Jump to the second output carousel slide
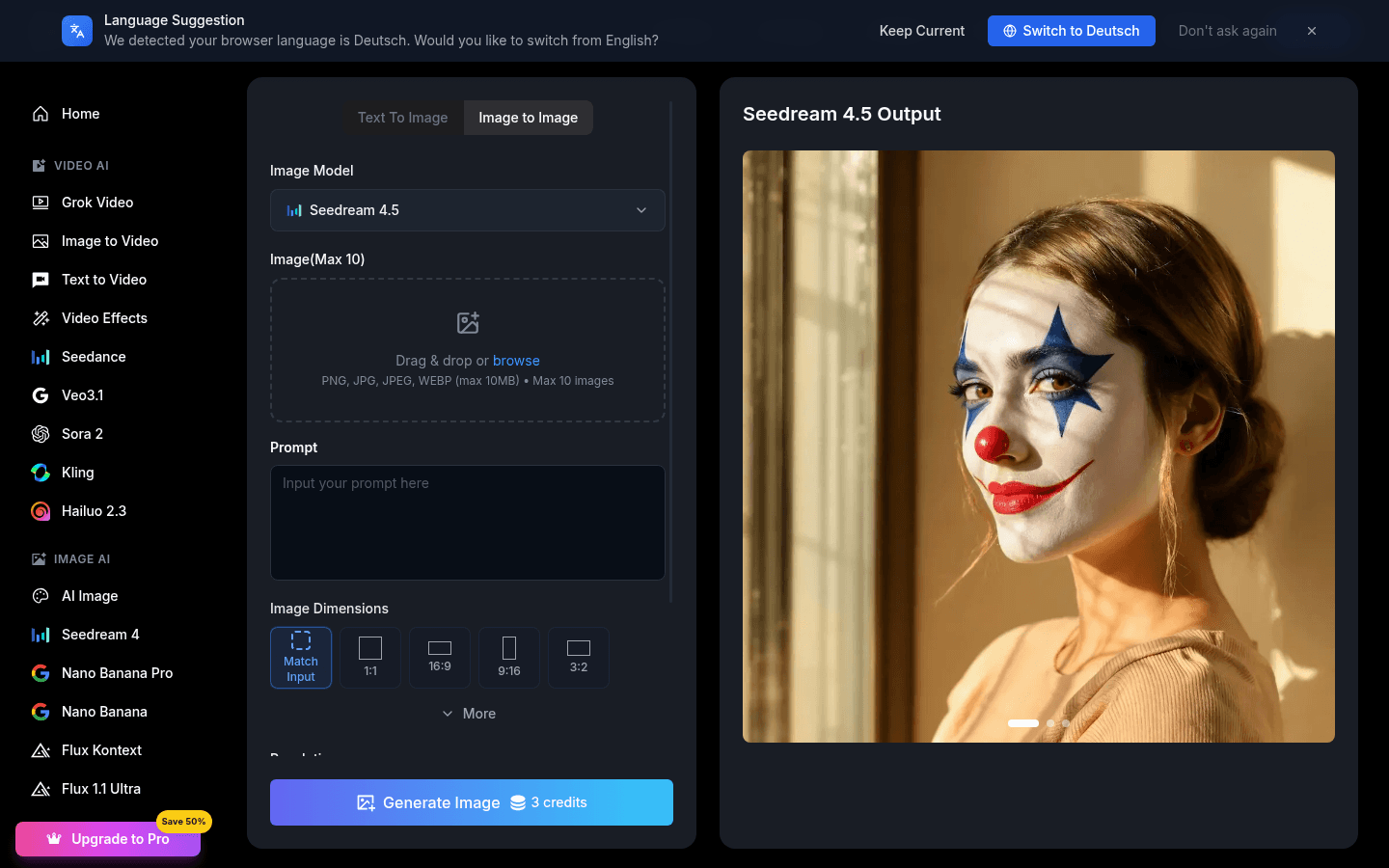The width and height of the screenshot is (1389, 868). (1050, 723)
